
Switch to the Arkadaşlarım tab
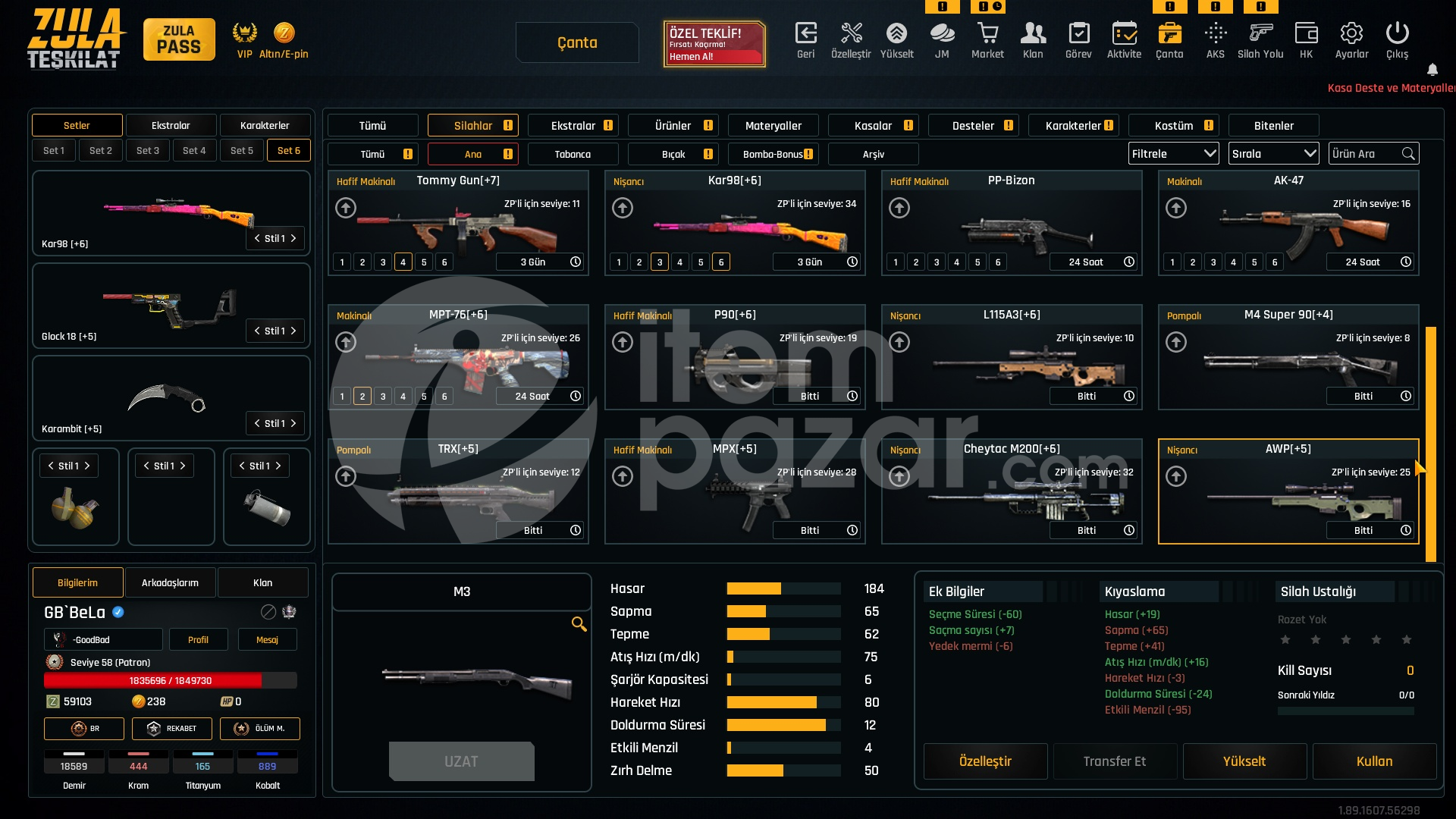pos(170,582)
